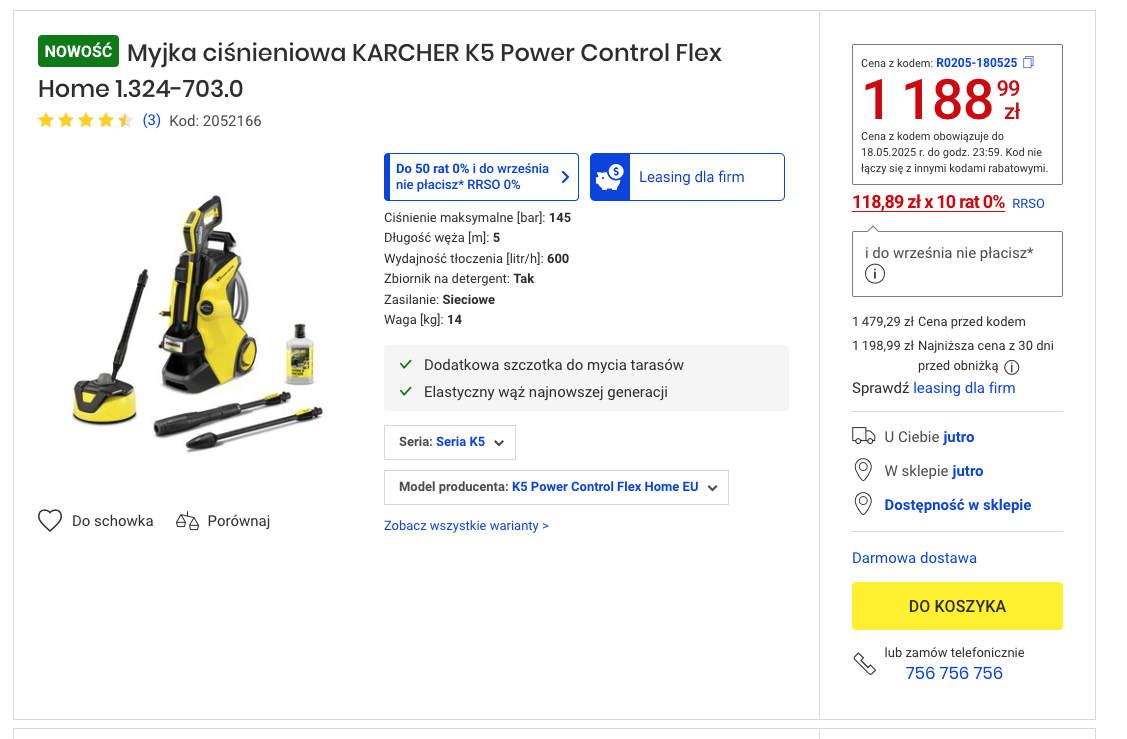Click the Darmowa dostawa link
1127x739 pixels.
tap(914, 558)
